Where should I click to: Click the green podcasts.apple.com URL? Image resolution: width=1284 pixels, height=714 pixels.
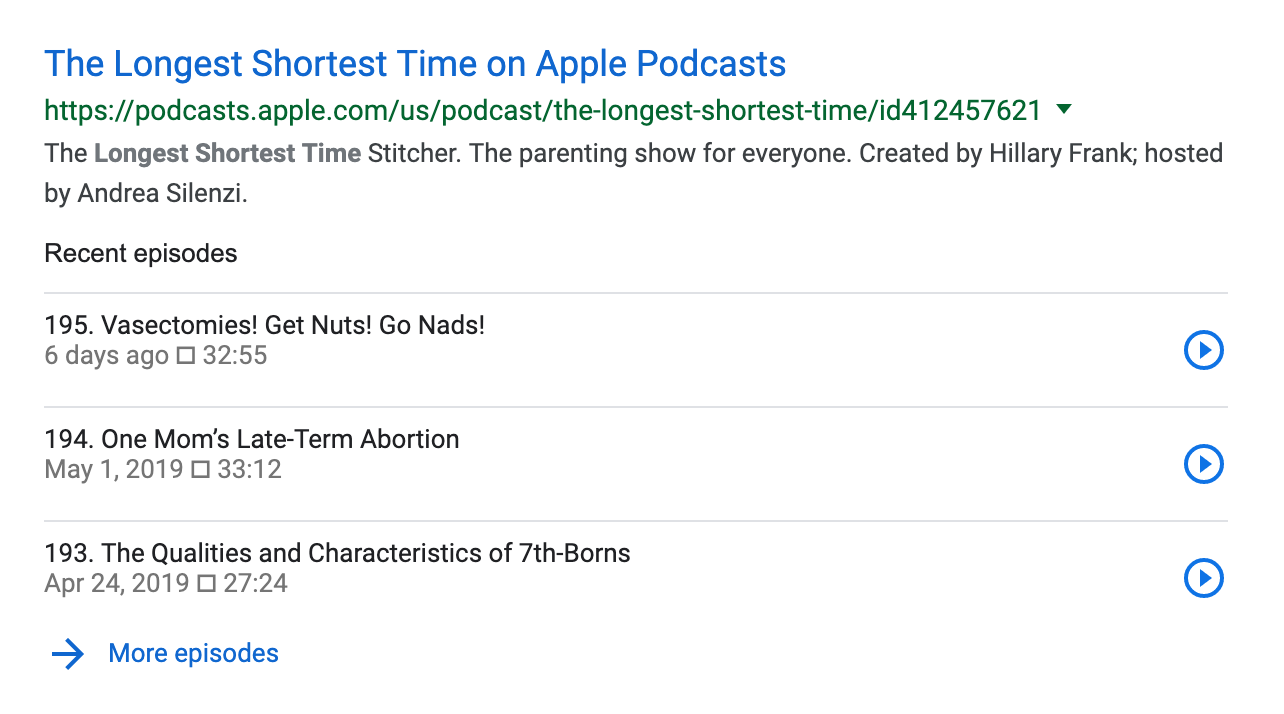(543, 110)
